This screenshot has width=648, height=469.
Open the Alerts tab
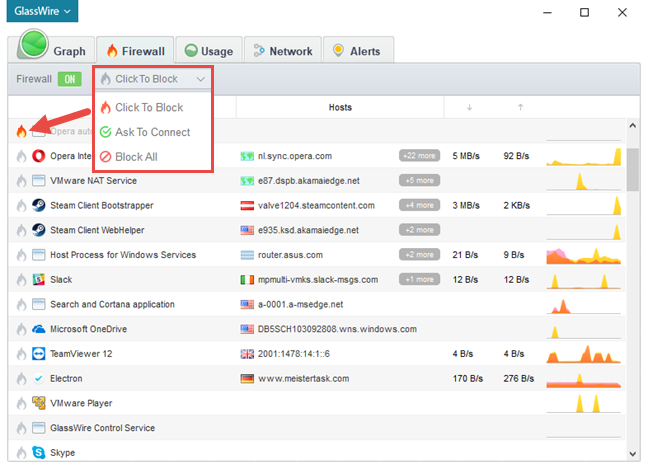[x=358, y=51]
